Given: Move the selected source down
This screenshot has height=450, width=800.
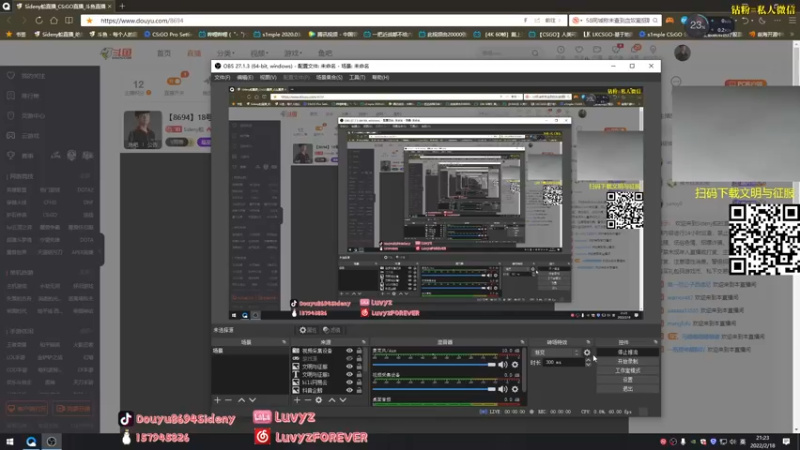Looking at the screenshot, I should point(343,400).
